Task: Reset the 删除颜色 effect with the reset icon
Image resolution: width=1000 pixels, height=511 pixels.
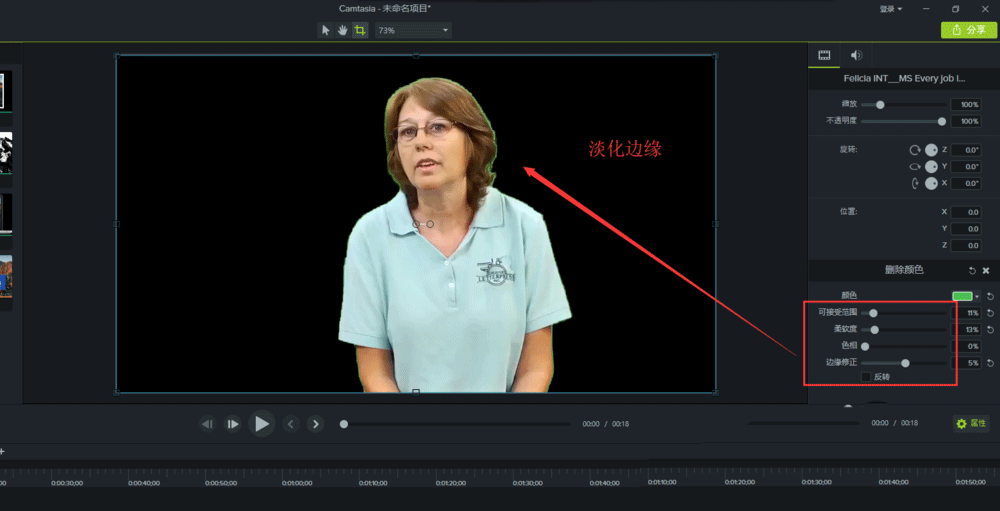Action: pos(972,270)
